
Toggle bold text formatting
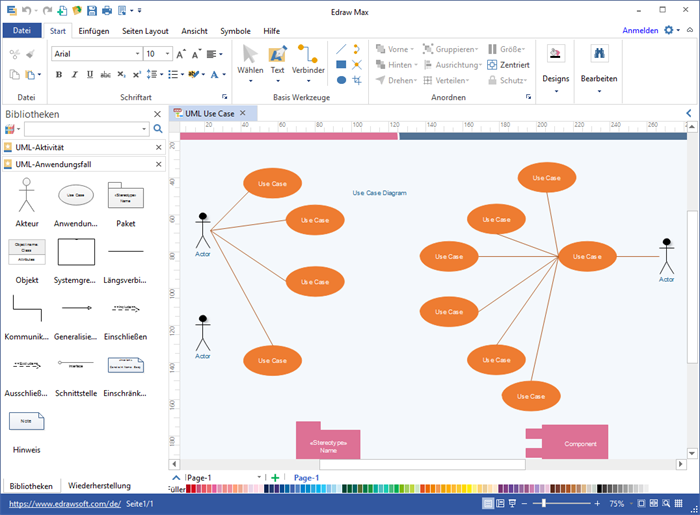click(57, 74)
